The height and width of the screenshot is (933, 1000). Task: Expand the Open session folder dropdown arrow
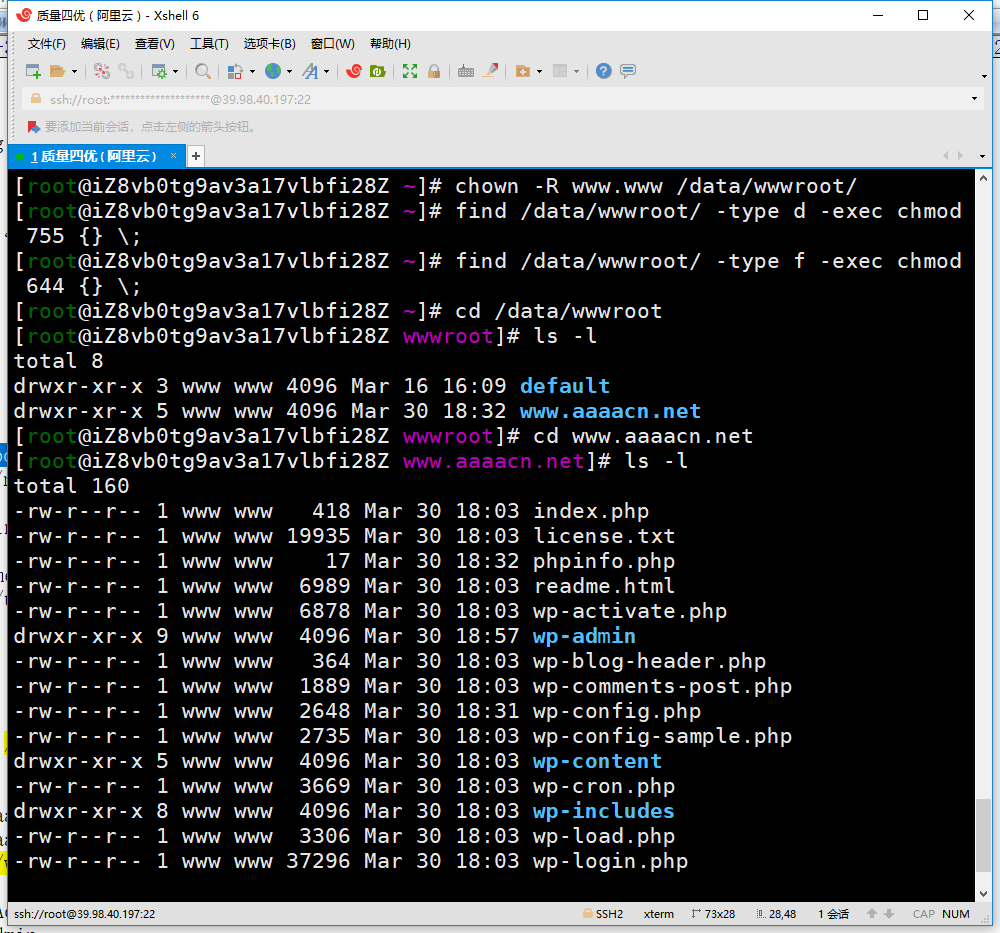(74, 72)
